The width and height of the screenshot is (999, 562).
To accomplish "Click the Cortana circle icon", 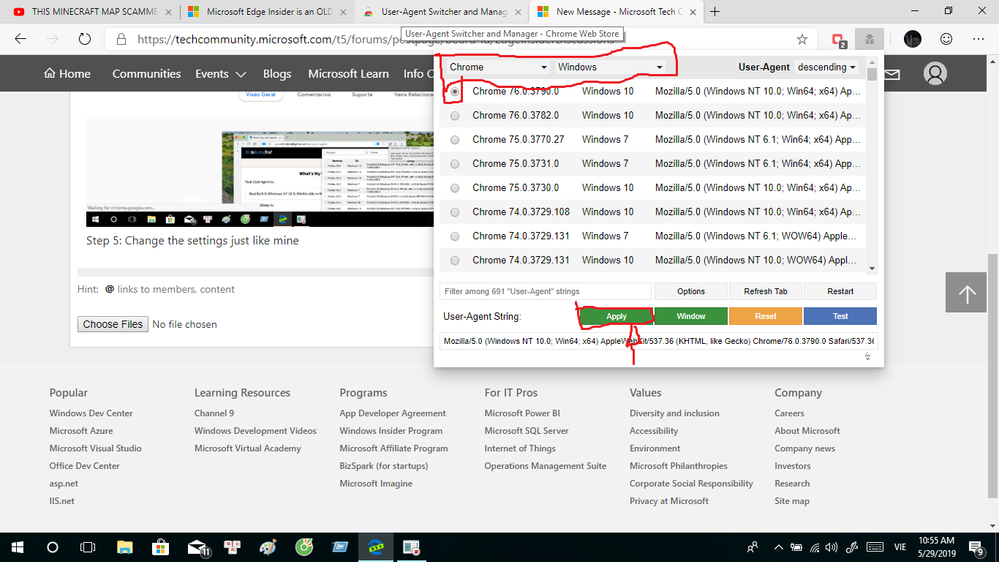I will point(52,547).
